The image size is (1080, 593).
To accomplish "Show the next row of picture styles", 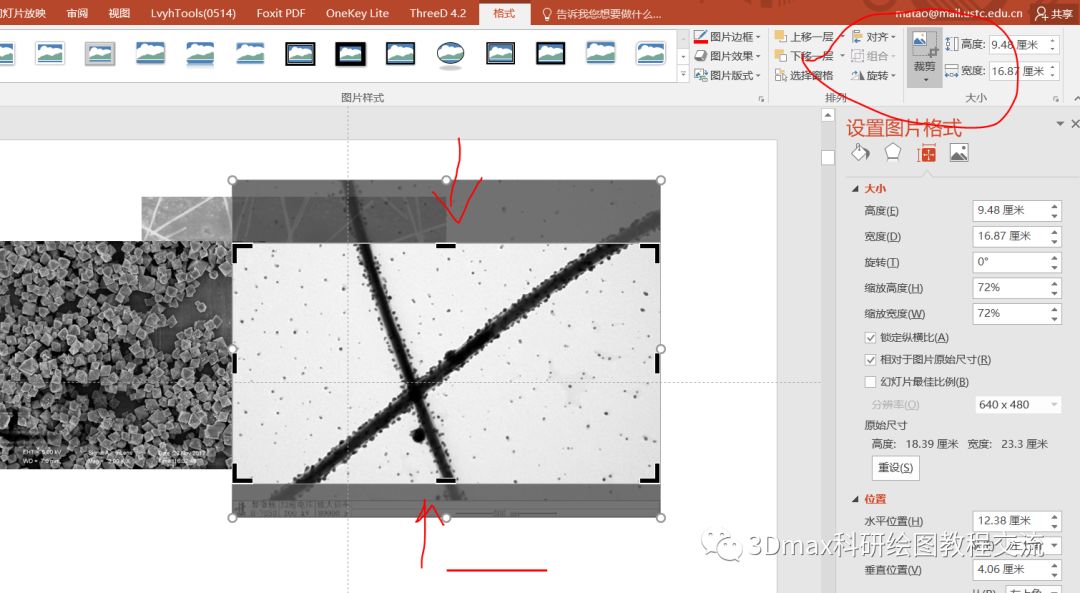I will pyautogui.click(x=683, y=56).
